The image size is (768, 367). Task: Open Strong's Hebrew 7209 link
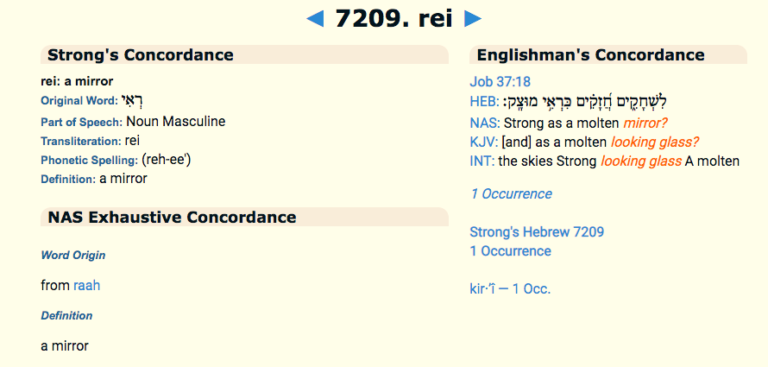tap(537, 232)
